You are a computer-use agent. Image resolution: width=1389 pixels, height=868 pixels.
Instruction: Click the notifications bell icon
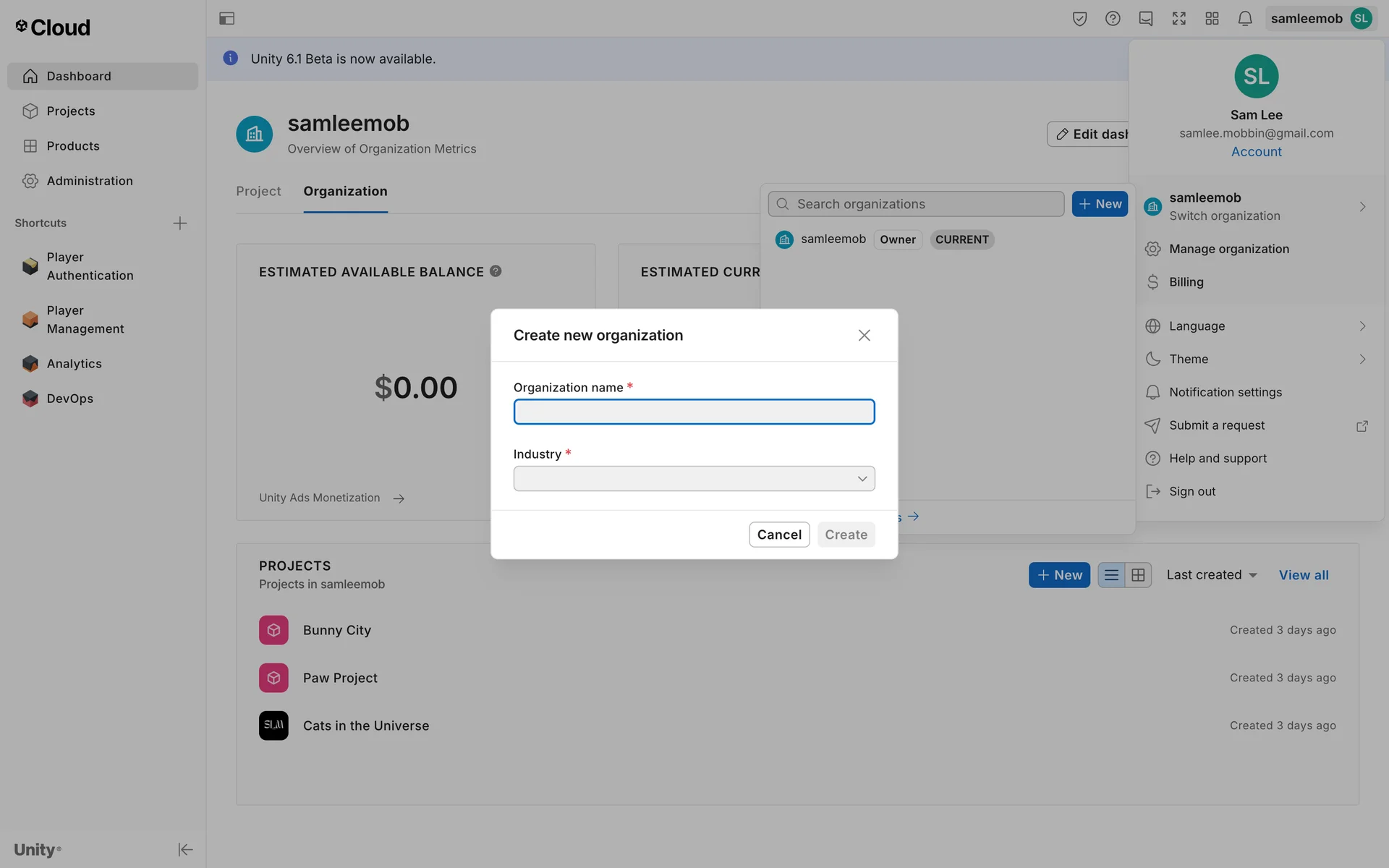pos(1244,19)
